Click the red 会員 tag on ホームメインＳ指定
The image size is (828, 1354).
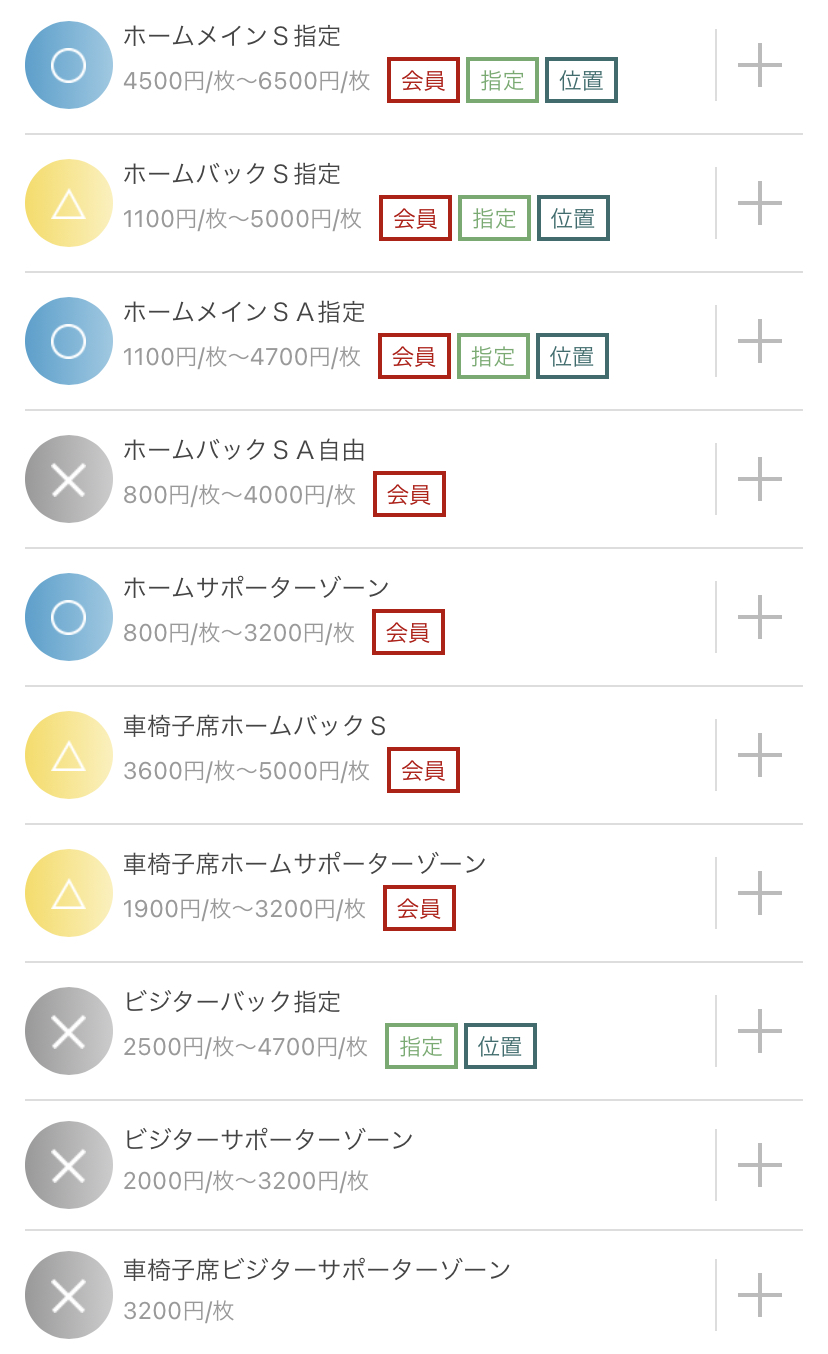click(x=423, y=81)
